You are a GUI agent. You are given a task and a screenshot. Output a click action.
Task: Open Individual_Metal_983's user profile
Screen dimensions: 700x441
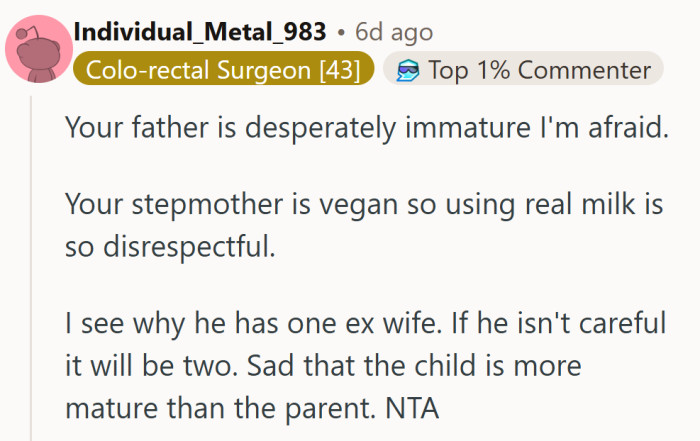[x=199, y=31]
